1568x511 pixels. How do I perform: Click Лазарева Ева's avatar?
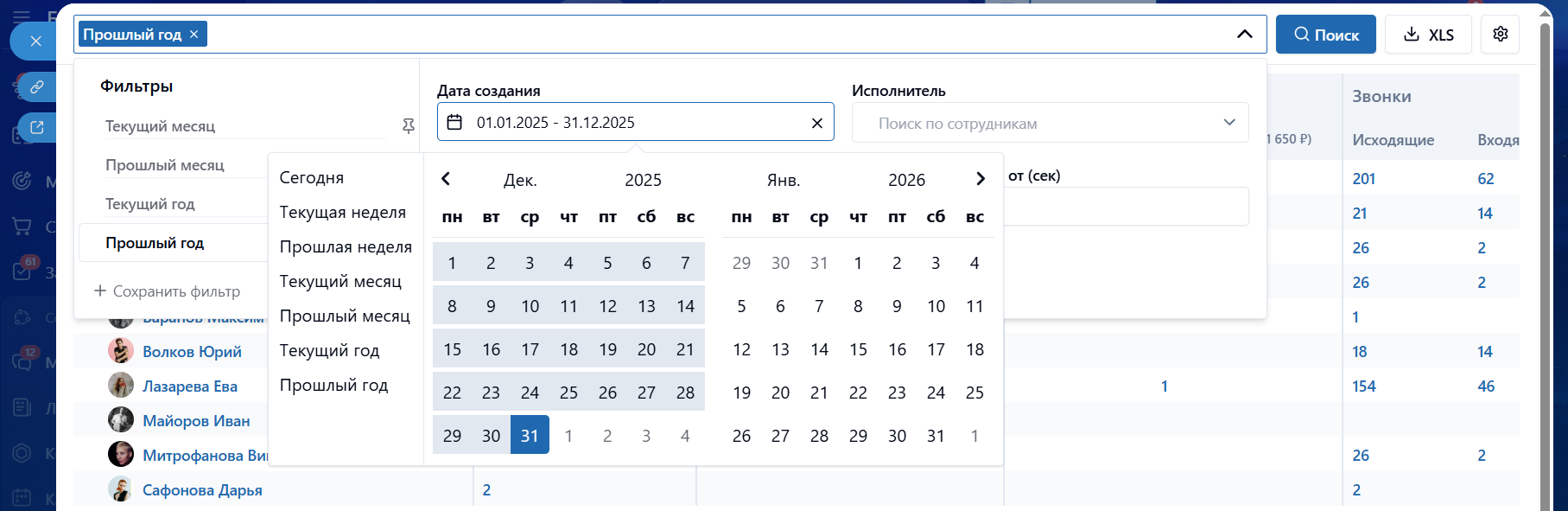121,385
